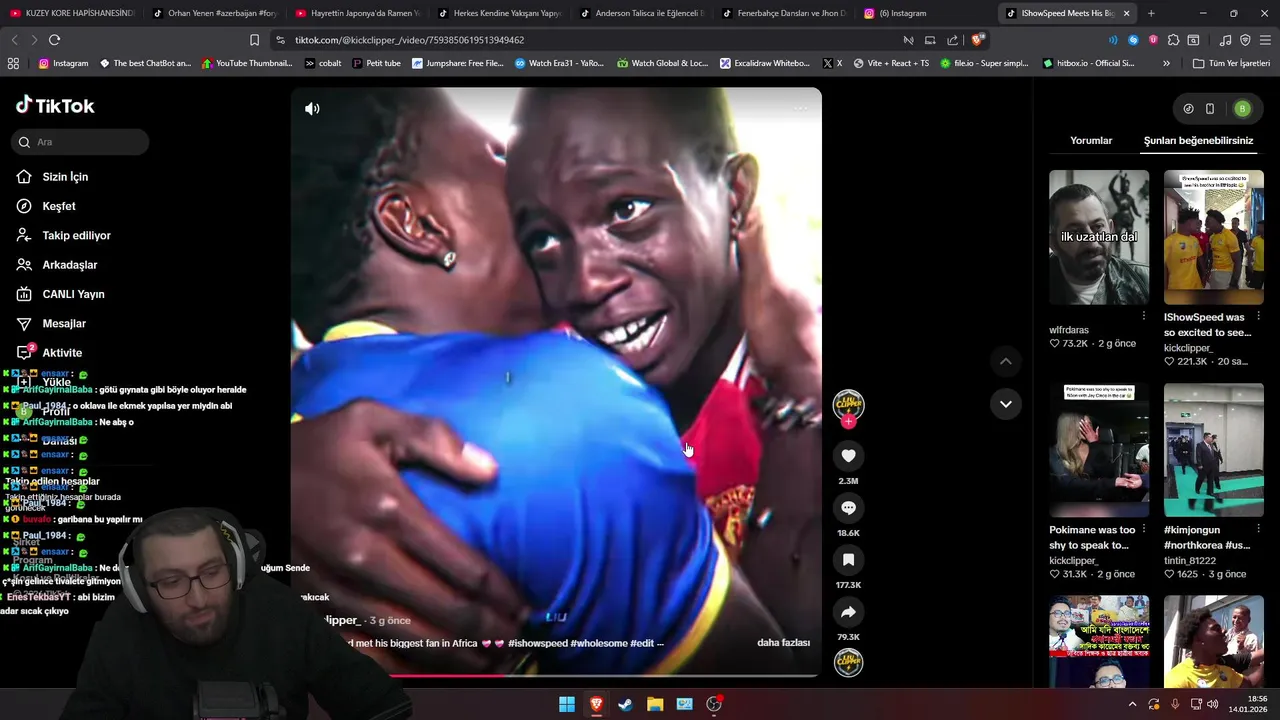Open the cobalt bookmark
Viewport: 1280px width, 720px height.
click(x=322, y=63)
